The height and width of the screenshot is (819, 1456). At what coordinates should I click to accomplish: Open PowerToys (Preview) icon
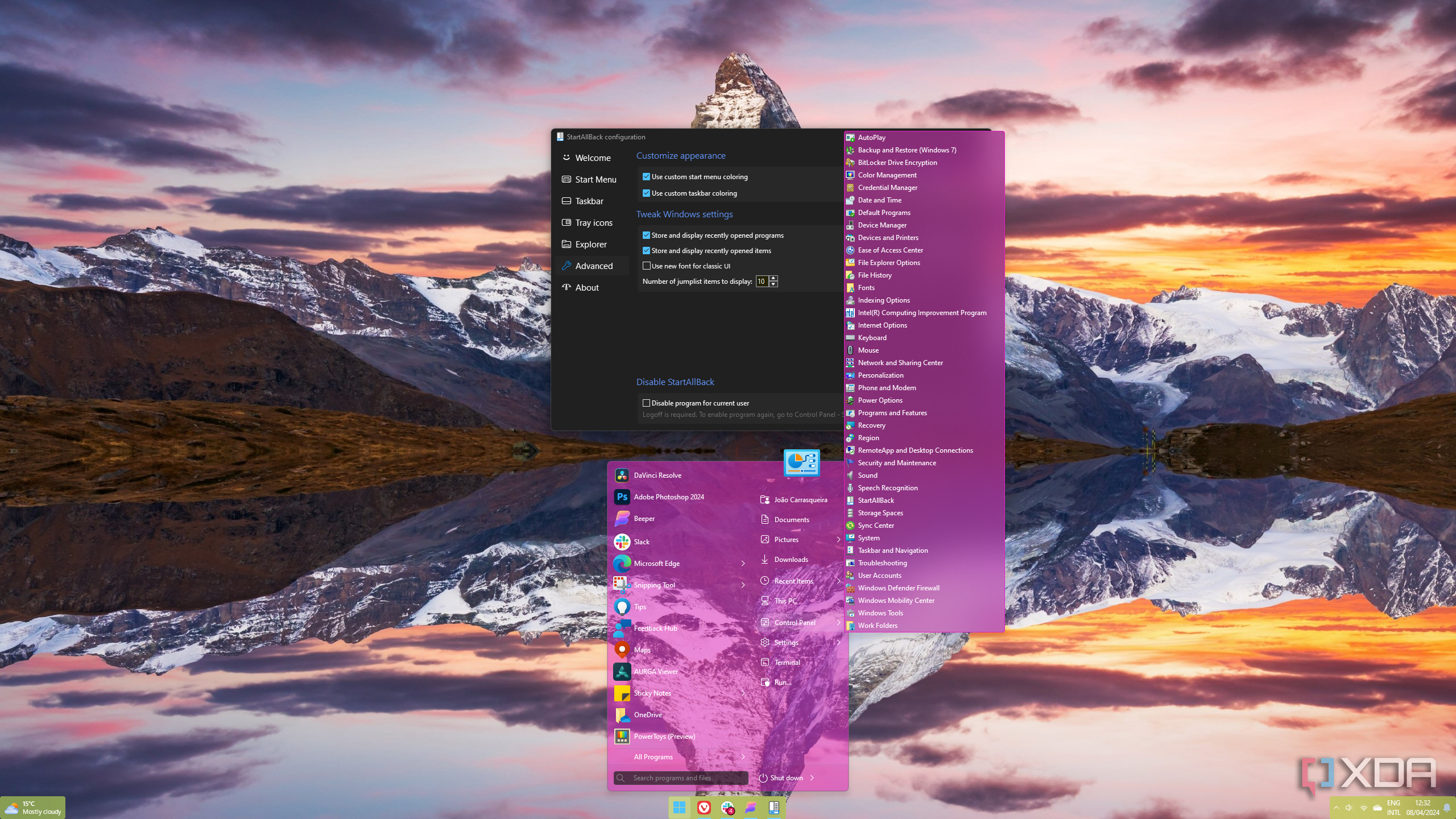tap(622, 737)
